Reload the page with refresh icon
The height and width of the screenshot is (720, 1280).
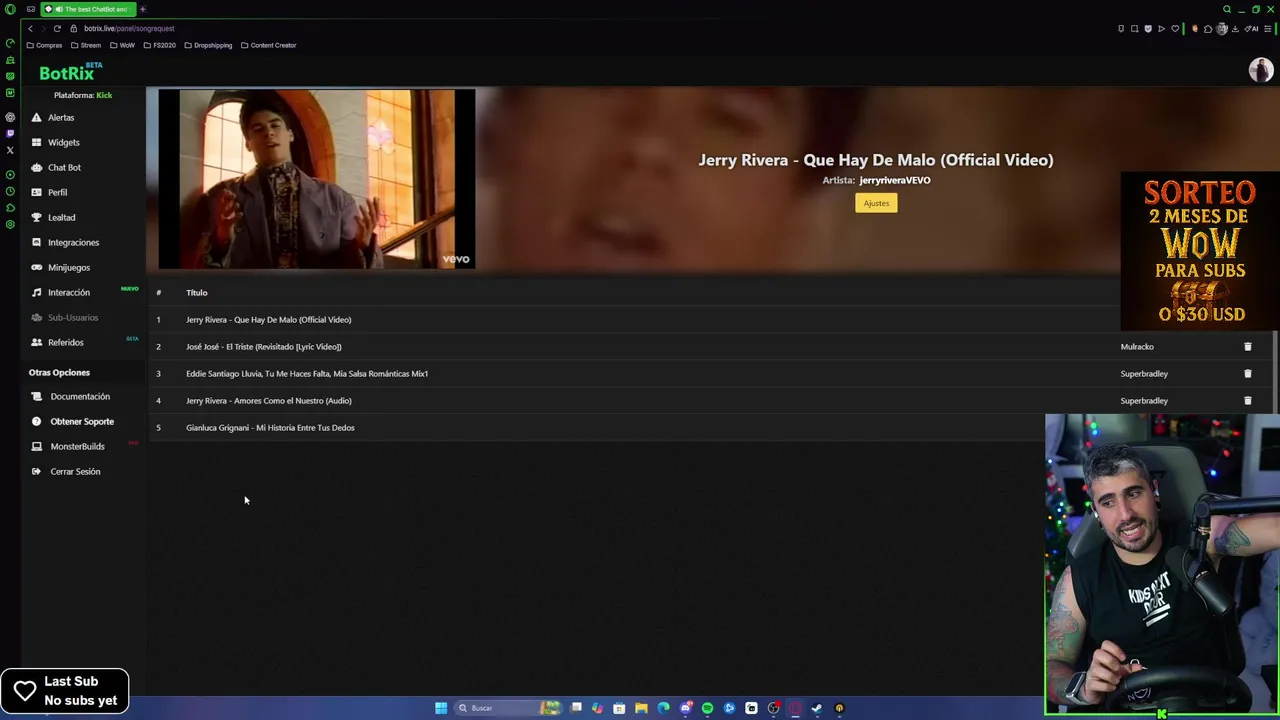click(57, 28)
